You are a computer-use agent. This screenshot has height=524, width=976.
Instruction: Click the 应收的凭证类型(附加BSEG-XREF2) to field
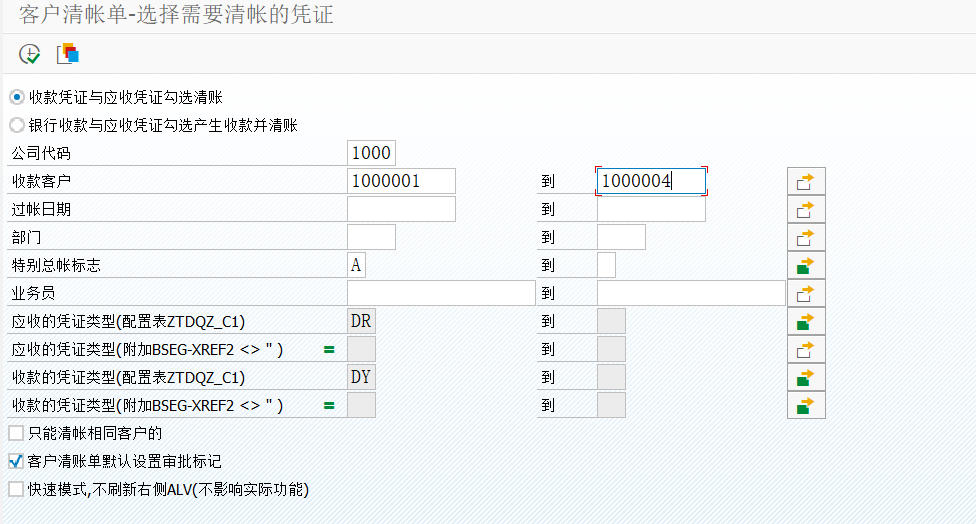click(611, 349)
